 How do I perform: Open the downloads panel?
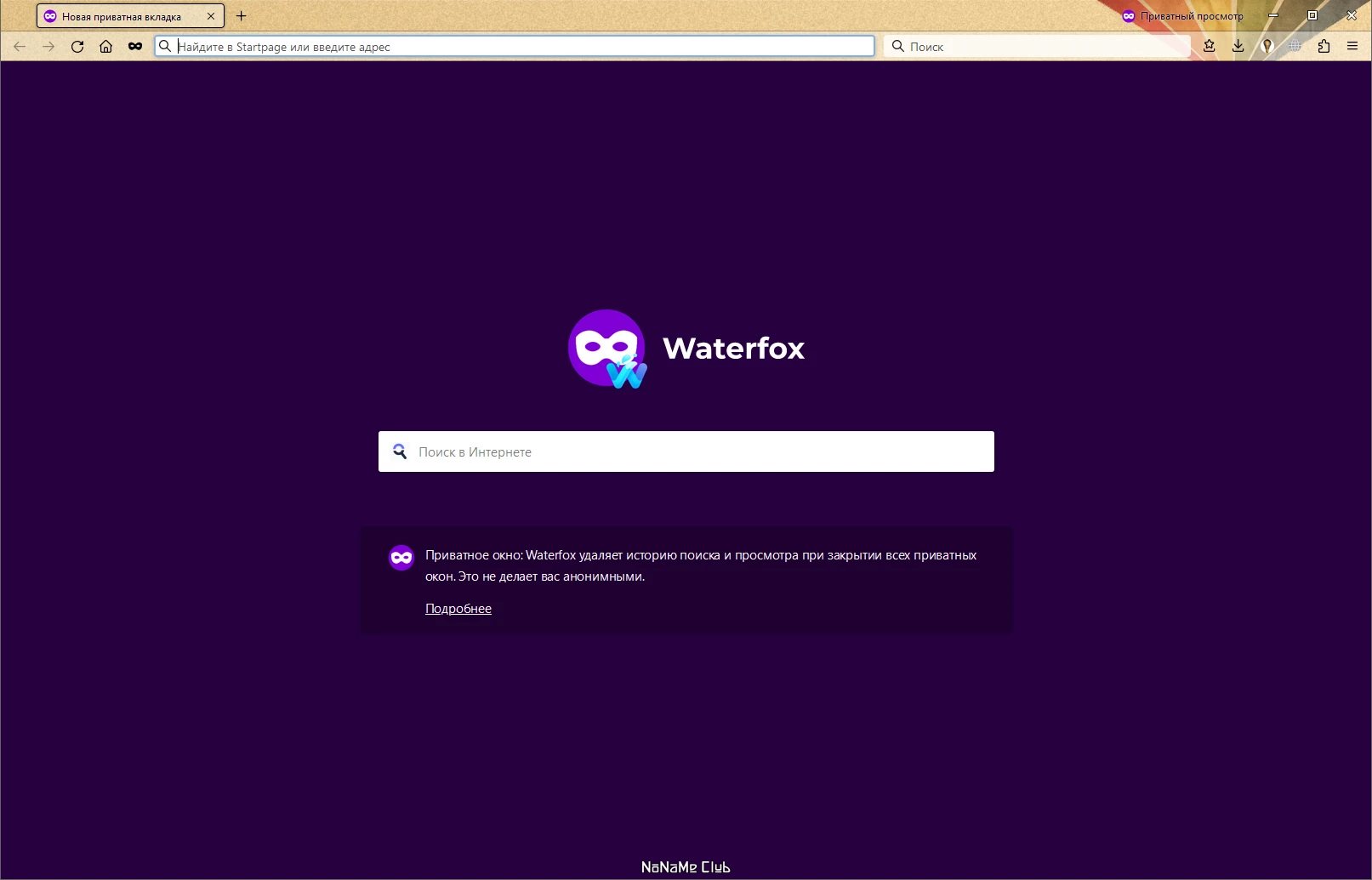click(x=1238, y=47)
